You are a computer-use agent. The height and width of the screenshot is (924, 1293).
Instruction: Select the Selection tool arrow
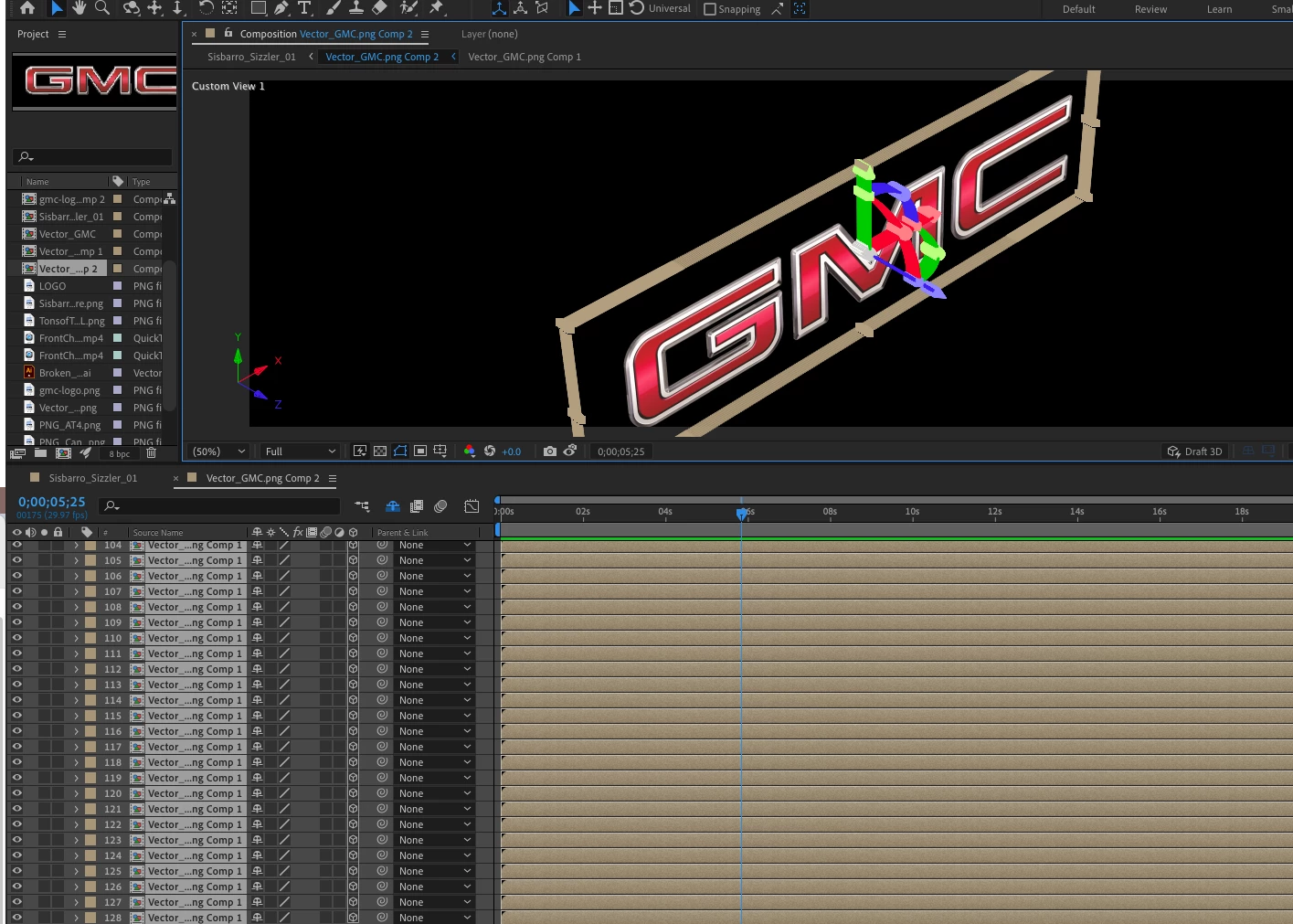tap(57, 8)
